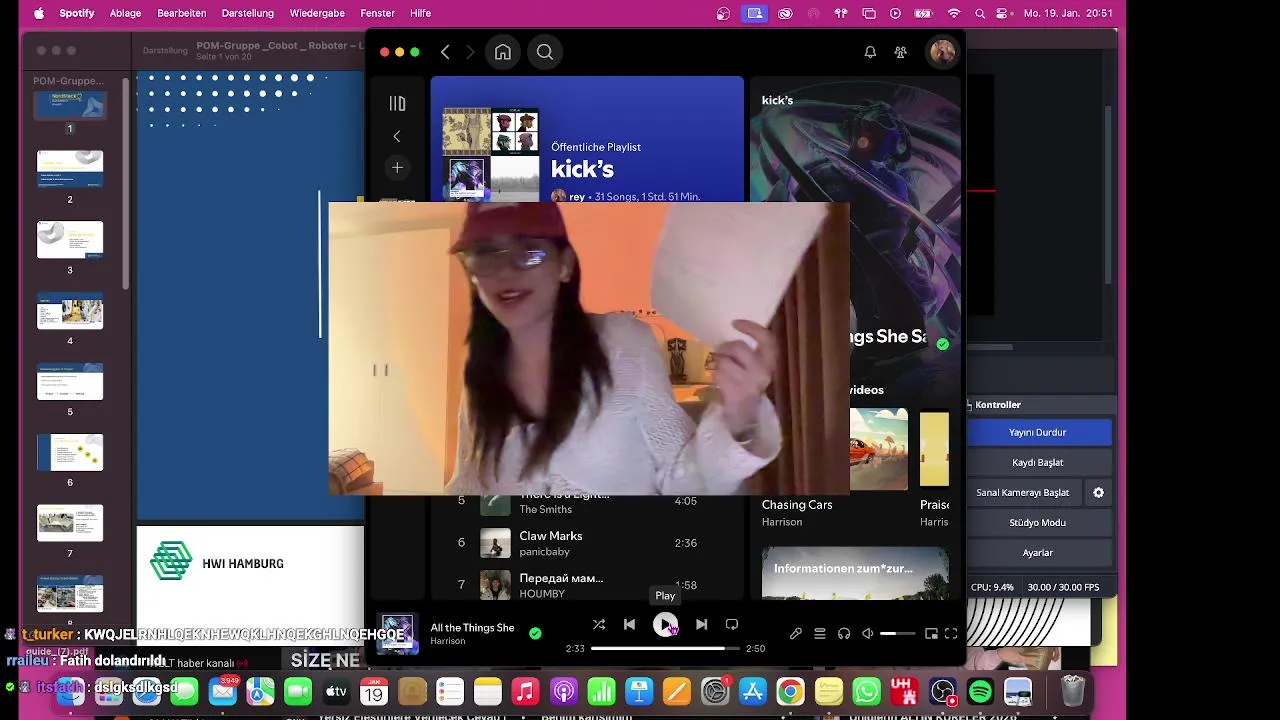Click the kick's playlist cover collage
1280x720 pixels.
[x=491, y=155]
